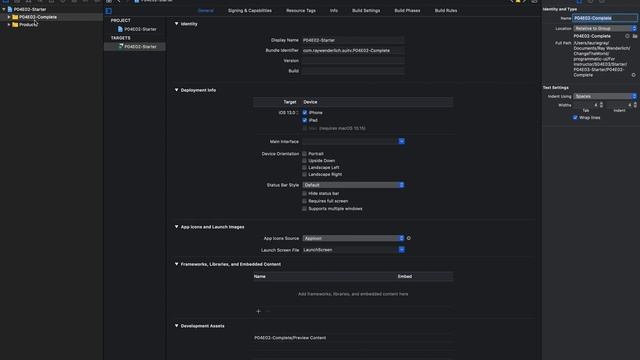Toggle the iPad device checkbox
This screenshot has height=360, width=640.
304,120
